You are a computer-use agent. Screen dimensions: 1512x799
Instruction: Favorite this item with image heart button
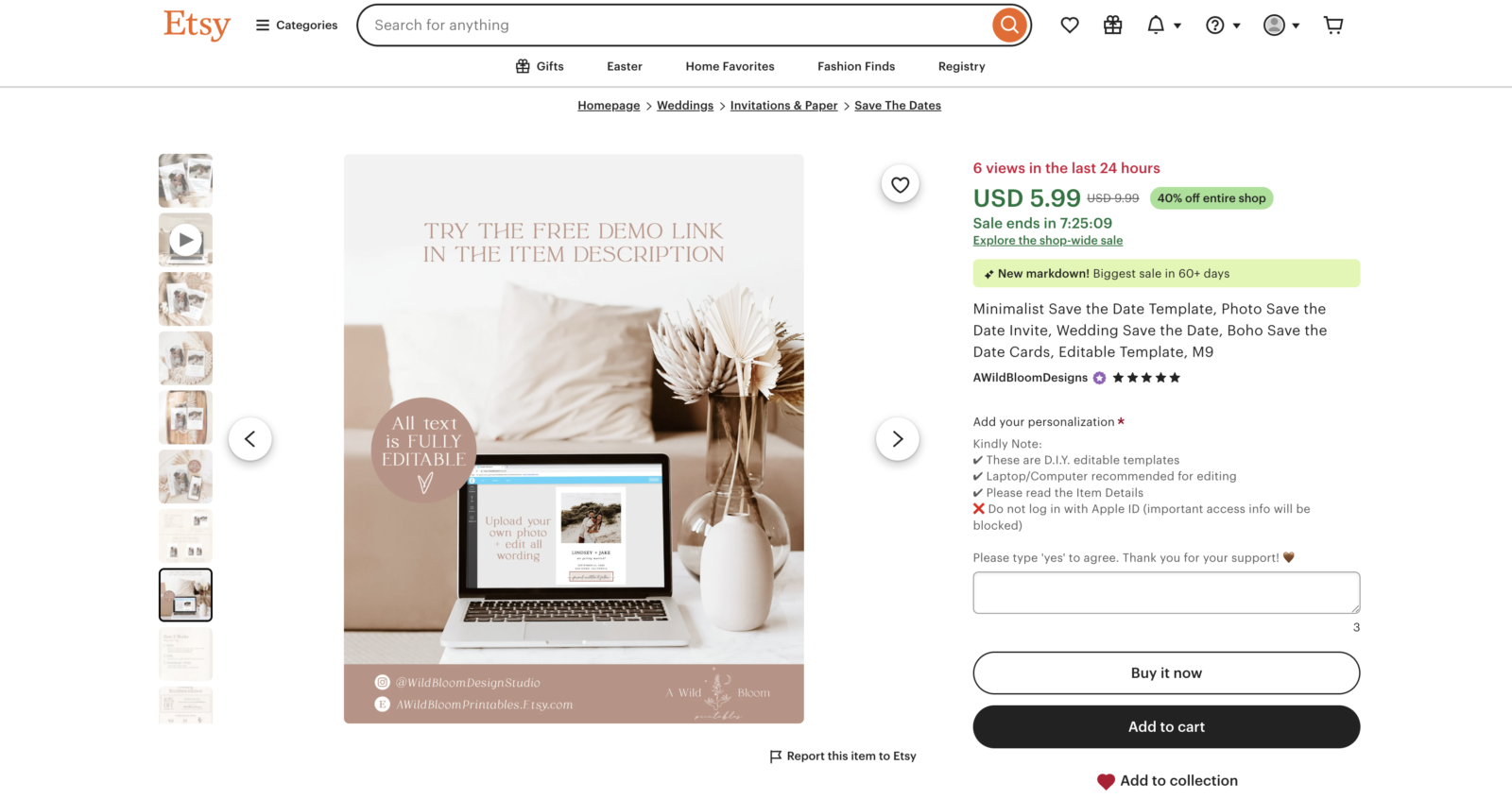tap(901, 184)
